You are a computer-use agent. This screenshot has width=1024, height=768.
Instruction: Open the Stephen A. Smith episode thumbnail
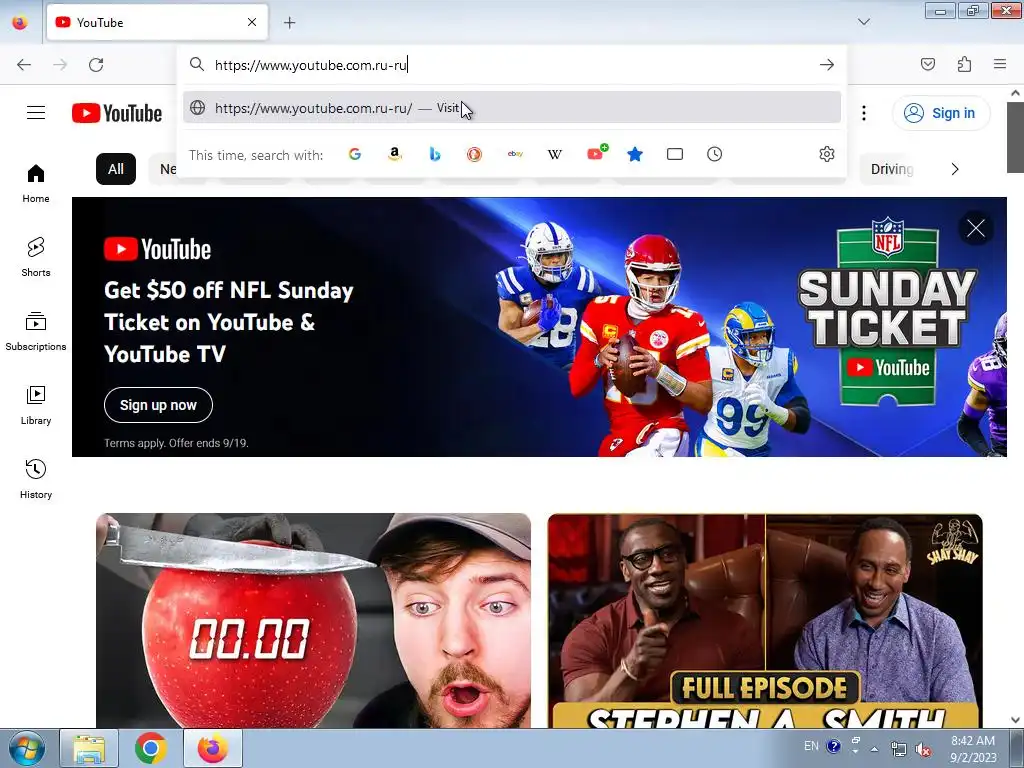765,620
